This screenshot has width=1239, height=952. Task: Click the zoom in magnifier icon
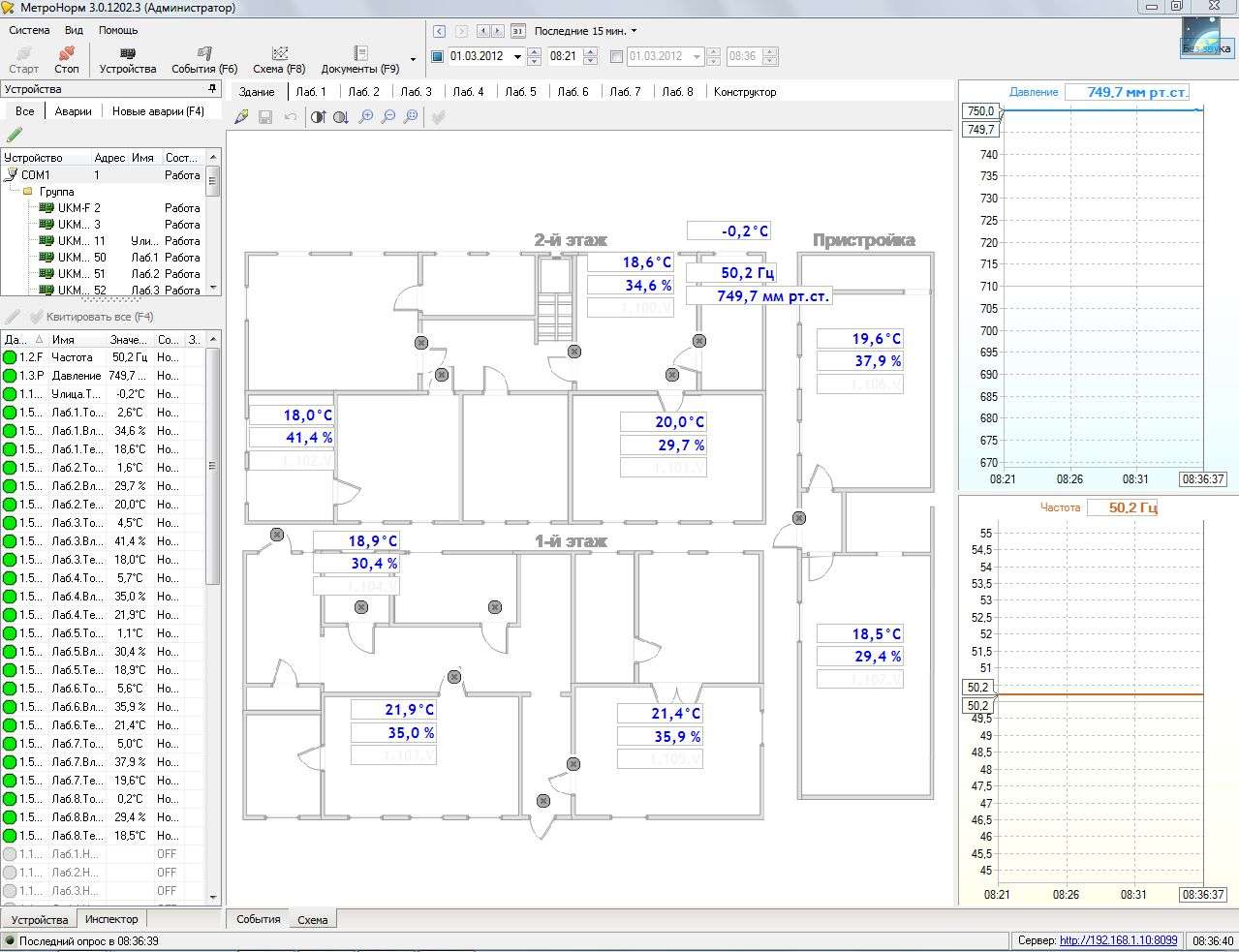[366, 117]
